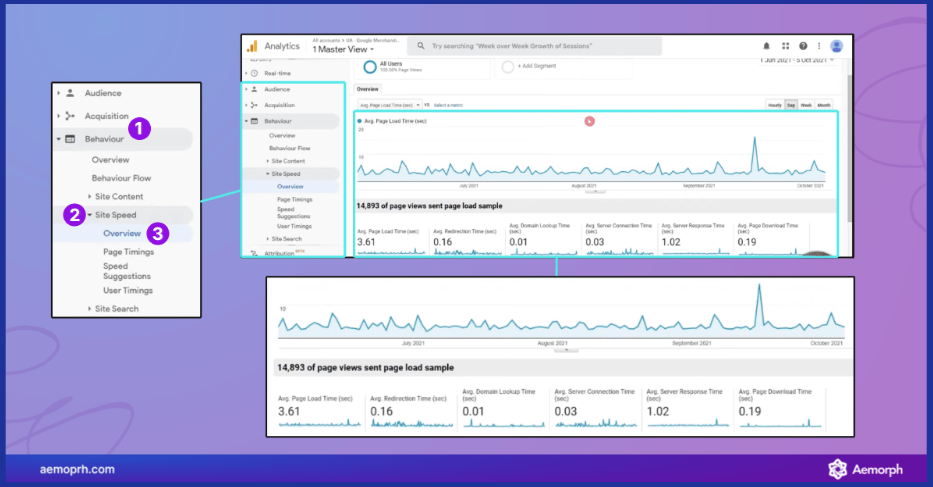Click the Acquisition icon in the enlarged left panel
The height and width of the screenshot is (487, 933).
70,116
